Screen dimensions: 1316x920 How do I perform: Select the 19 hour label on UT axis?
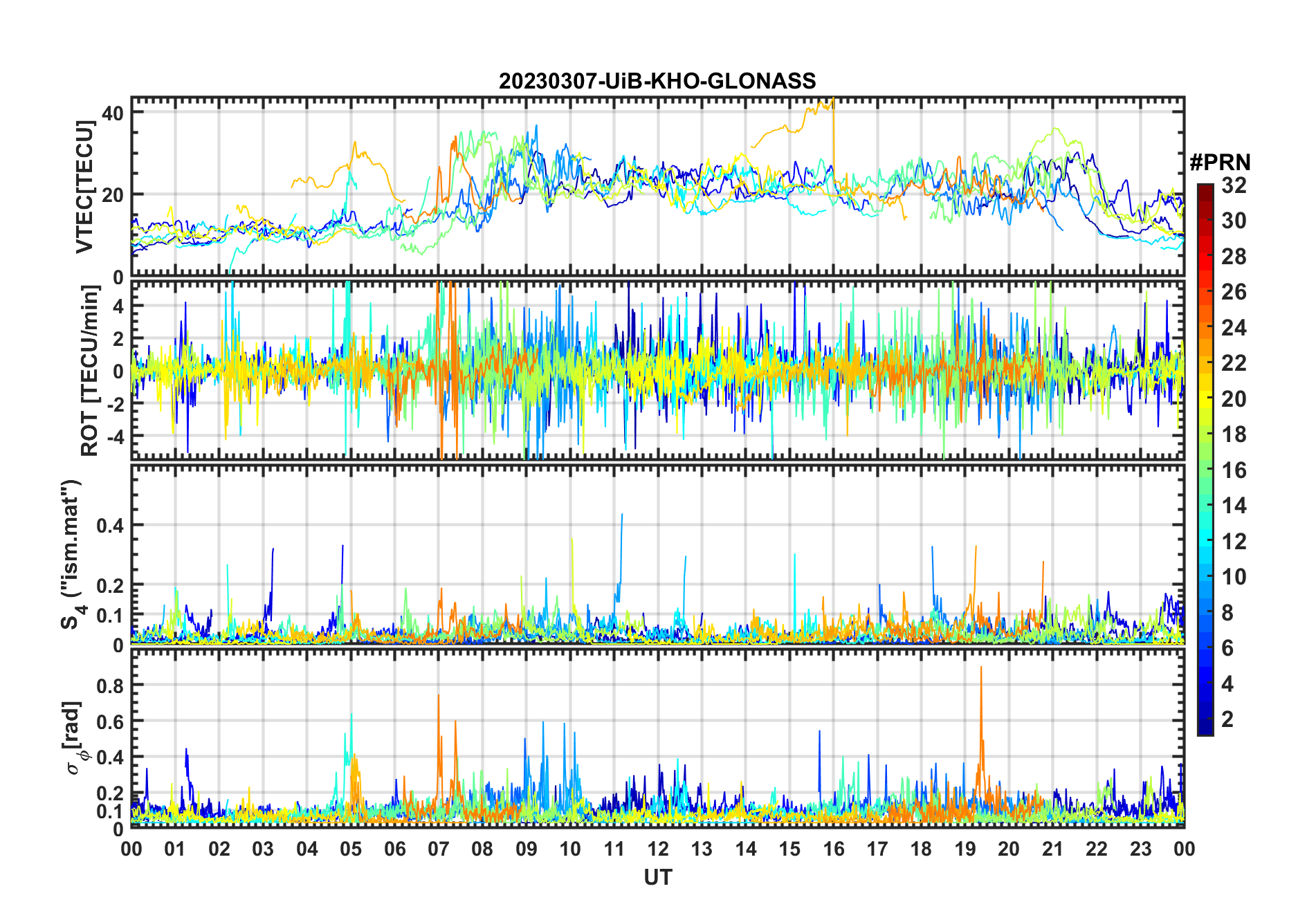965,849
